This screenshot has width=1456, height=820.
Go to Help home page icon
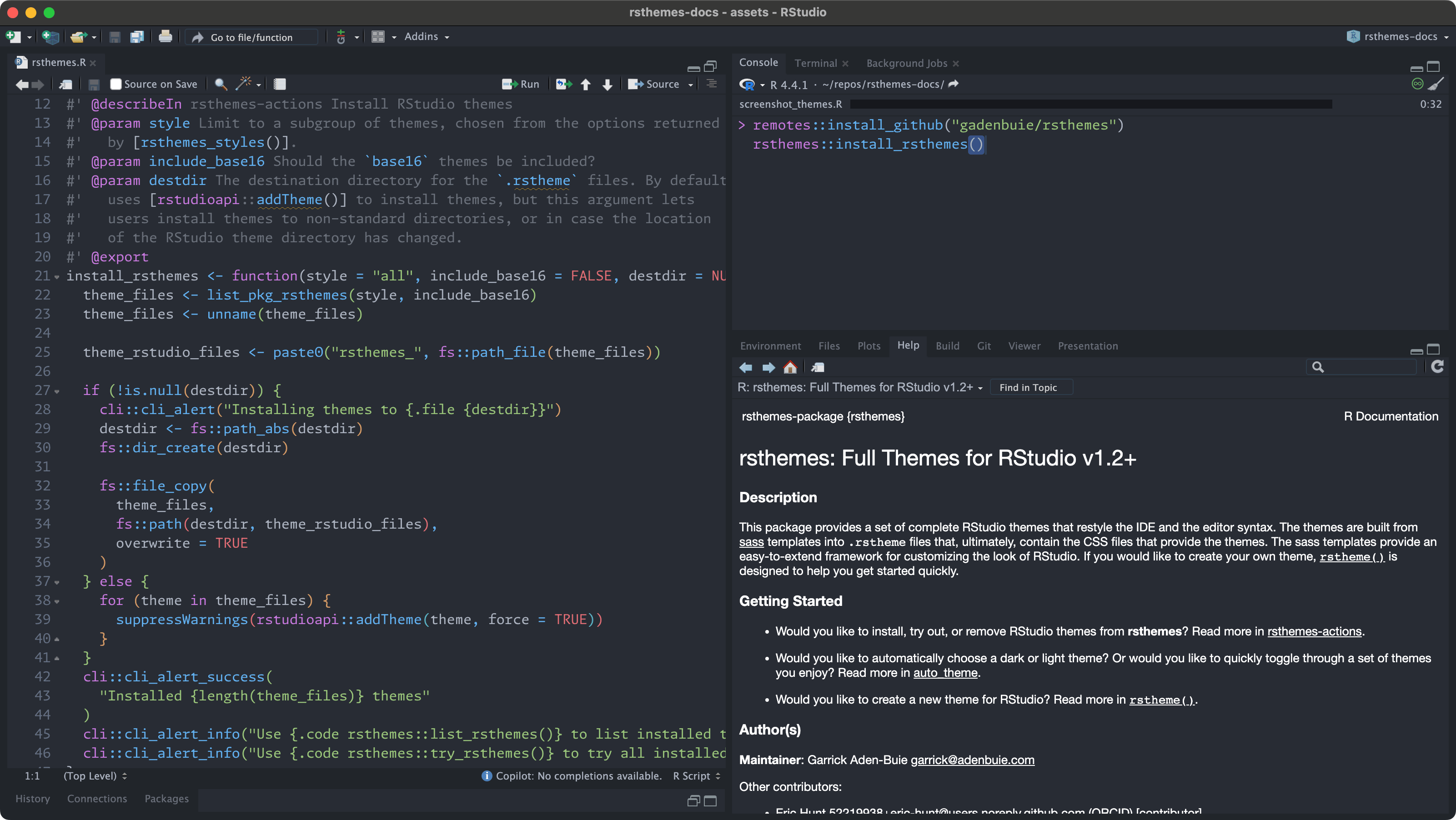pyautogui.click(x=790, y=368)
